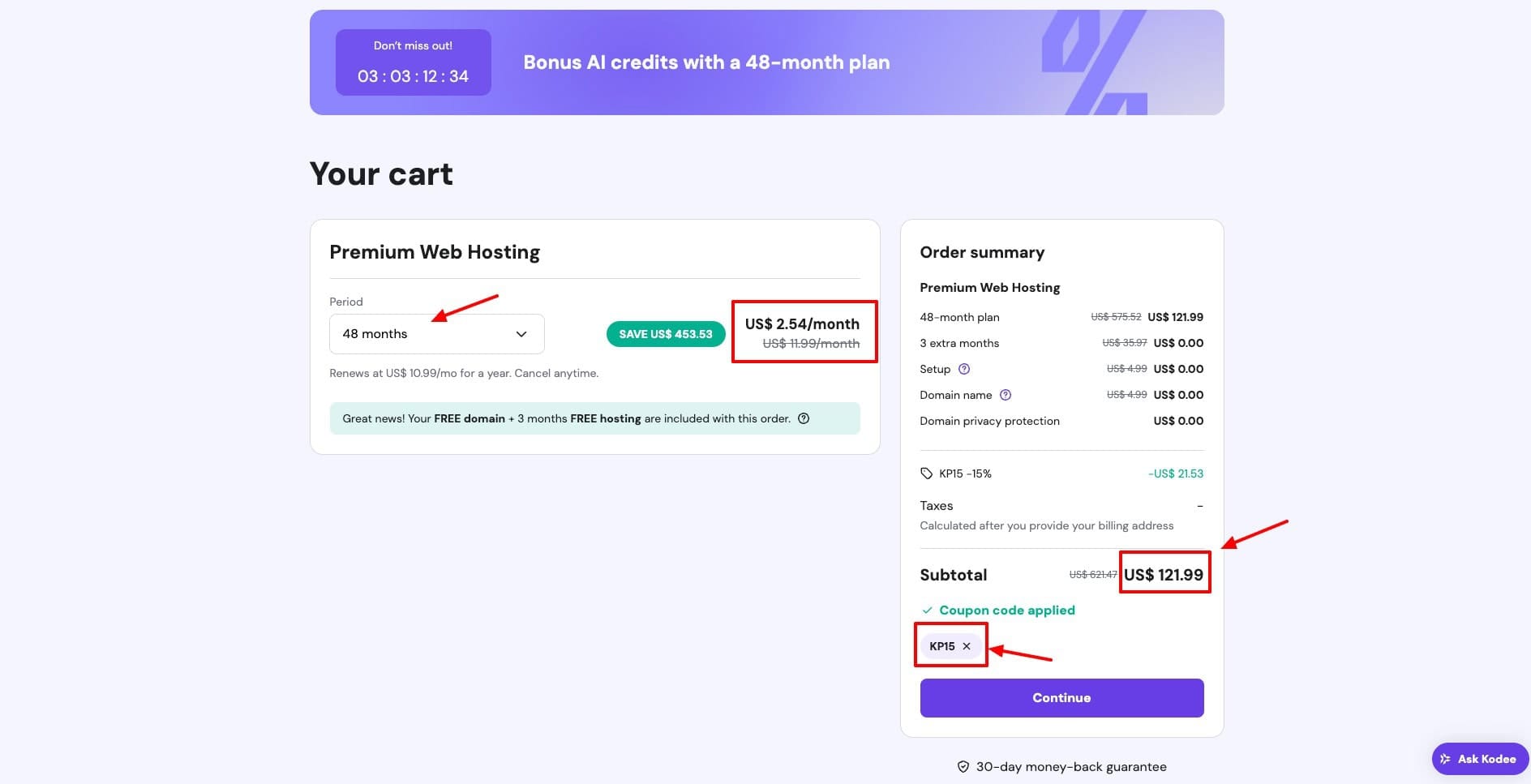The width and height of the screenshot is (1531, 784).
Task: Select the KP15 coupon chip
Action: point(943,645)
